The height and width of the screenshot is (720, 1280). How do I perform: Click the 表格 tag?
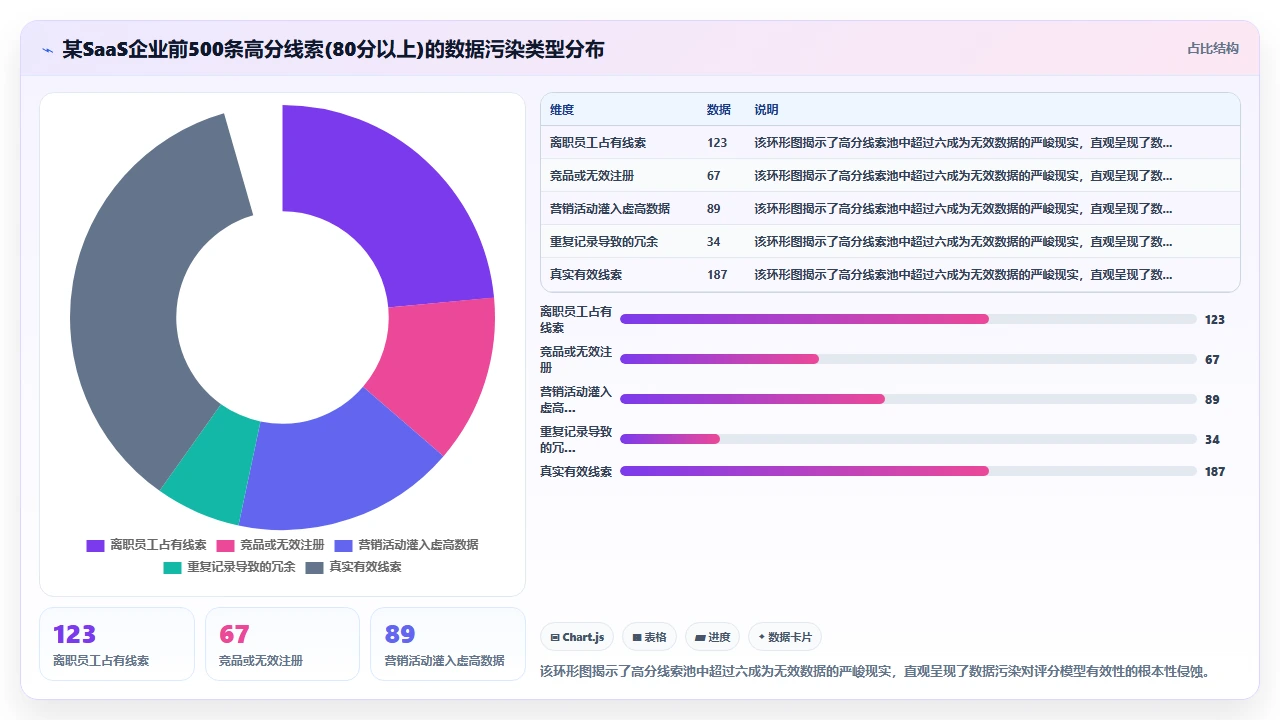650,637
